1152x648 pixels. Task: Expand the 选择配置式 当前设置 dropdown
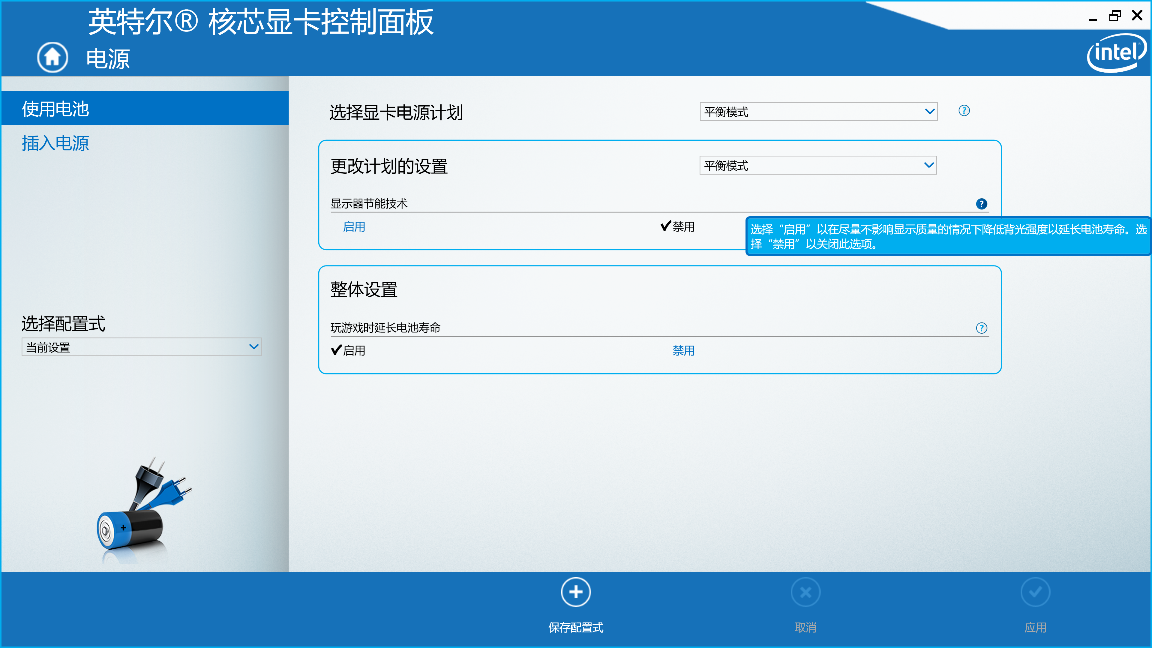coord(141,347)
